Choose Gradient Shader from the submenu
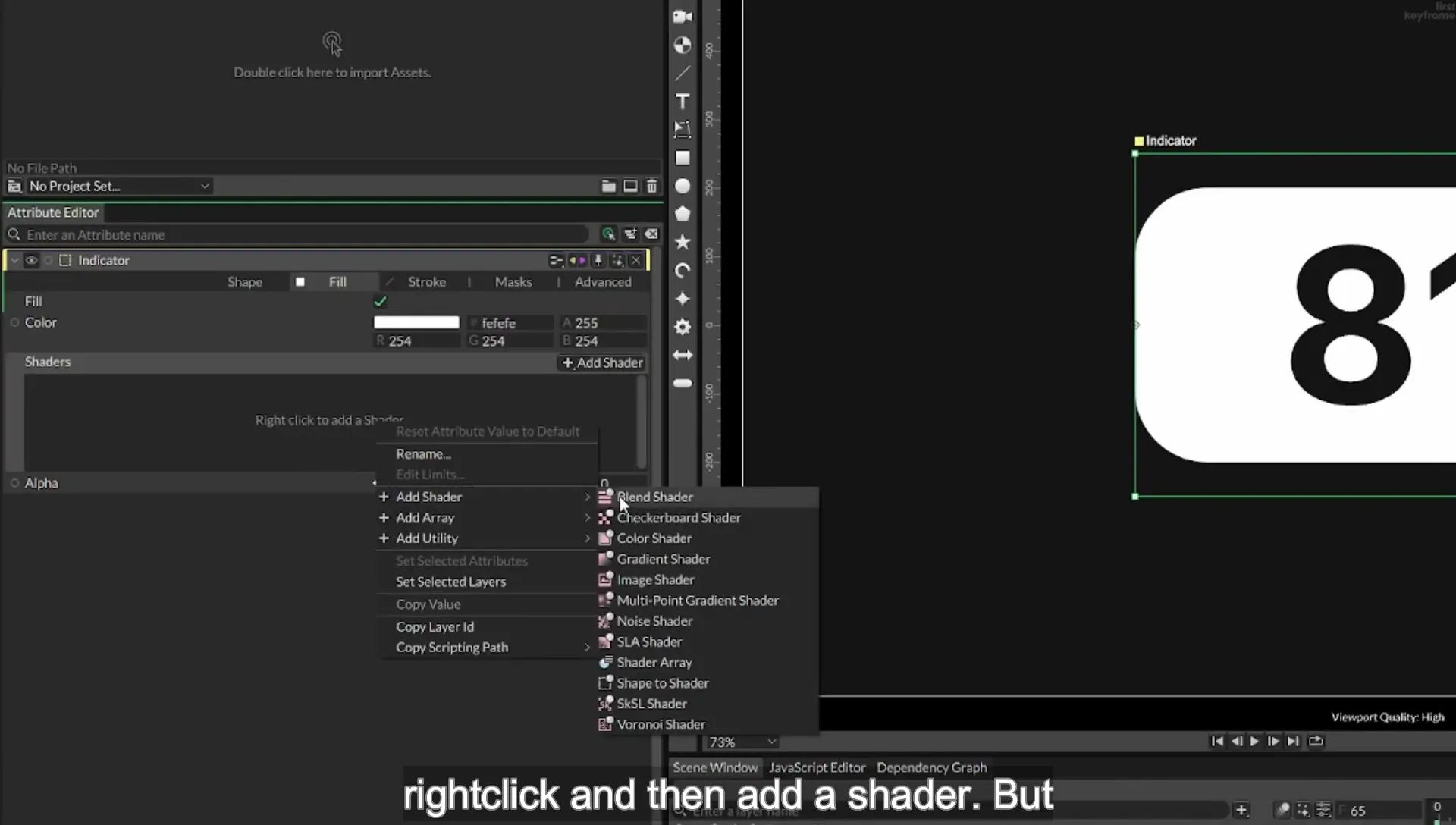Image resolution: width=1456 pixels, height=825 pixels. pos(664,559)
